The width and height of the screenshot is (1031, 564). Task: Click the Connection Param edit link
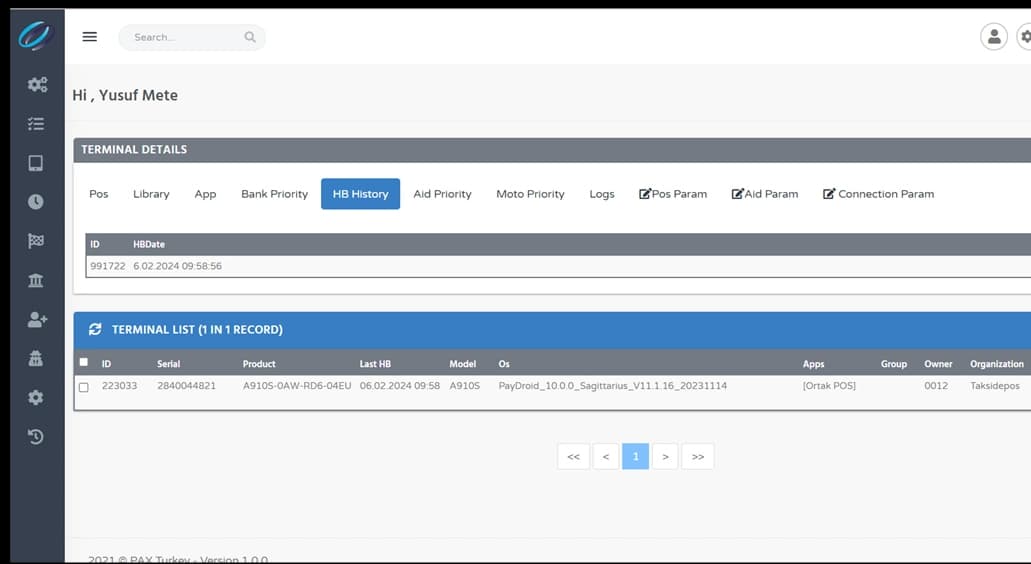point(878,194)
